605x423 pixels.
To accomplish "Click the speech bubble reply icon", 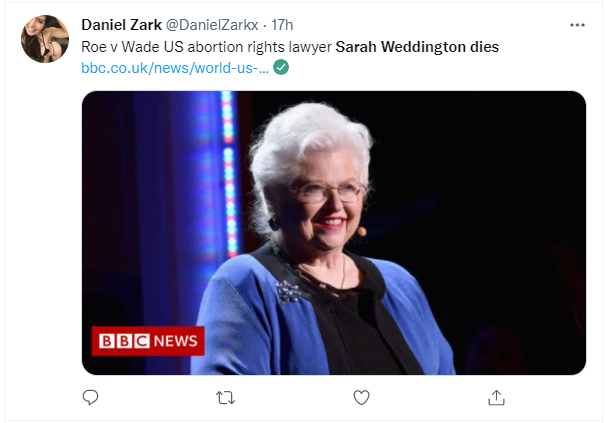I will point(91,397).
